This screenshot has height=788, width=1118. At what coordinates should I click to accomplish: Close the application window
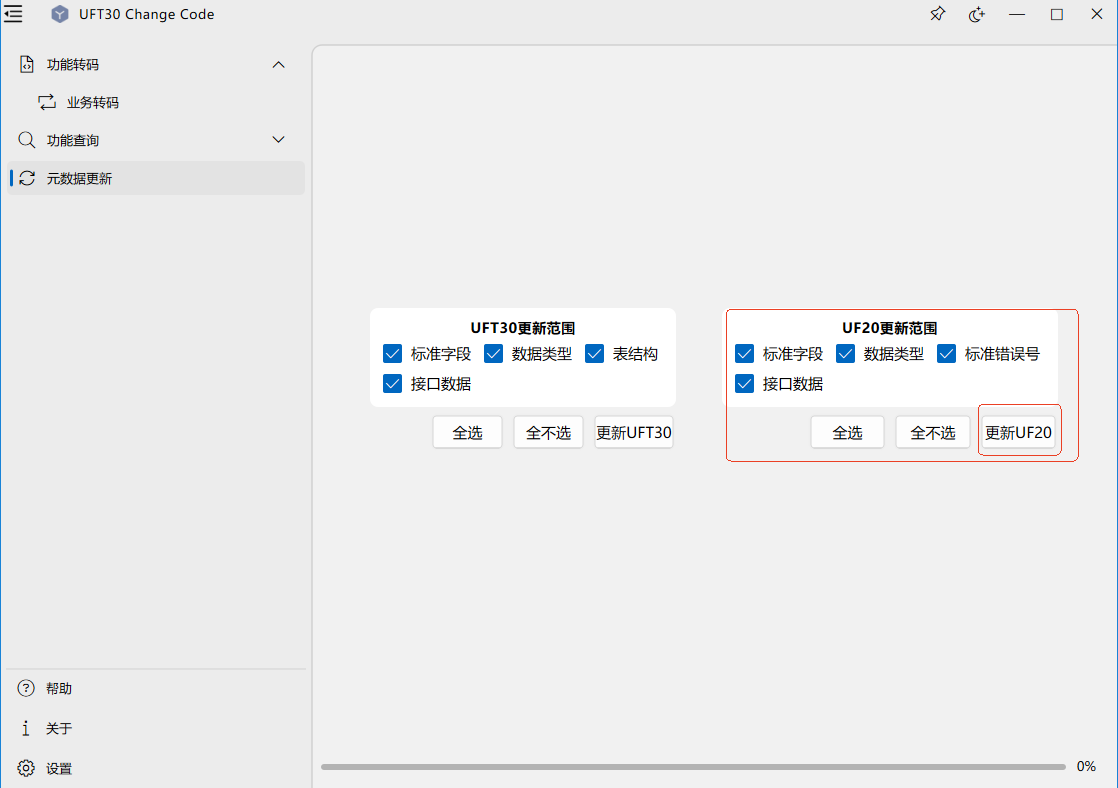pyautogui.click(x=1097, y=14)
